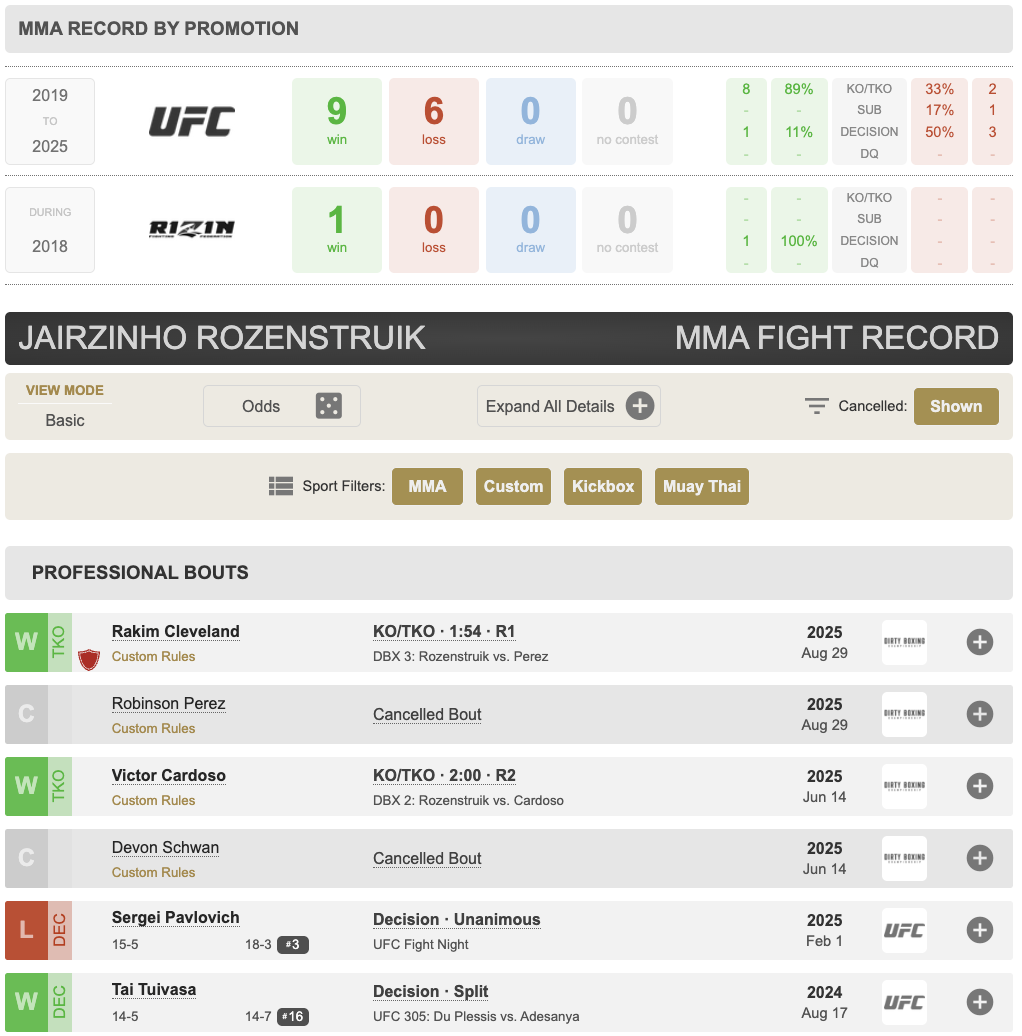Click the green 9 win box for UFC
The height and width of the screenshot is (1036, 1022).
337,121
